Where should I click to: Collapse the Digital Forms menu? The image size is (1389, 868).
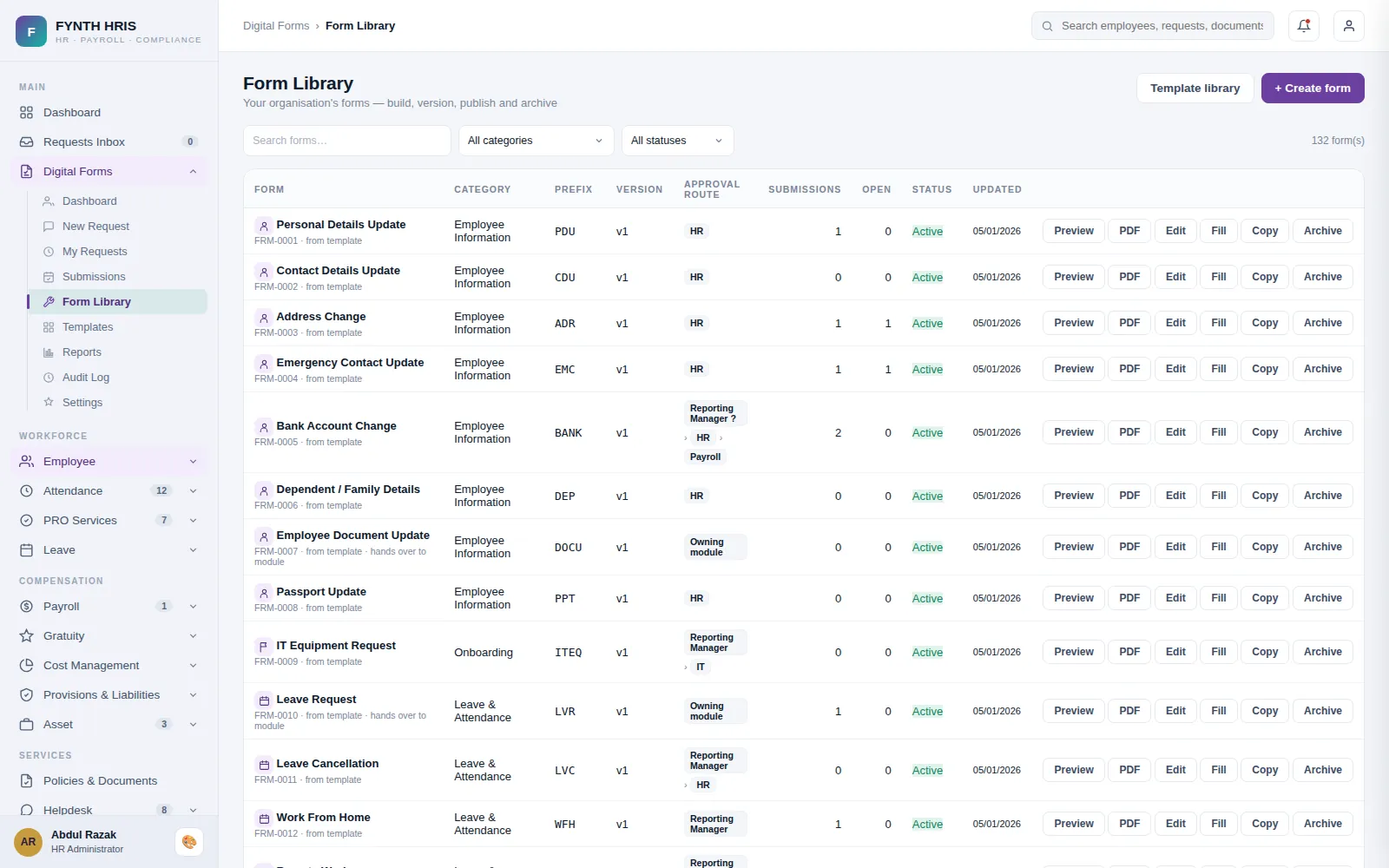point(193,172)
